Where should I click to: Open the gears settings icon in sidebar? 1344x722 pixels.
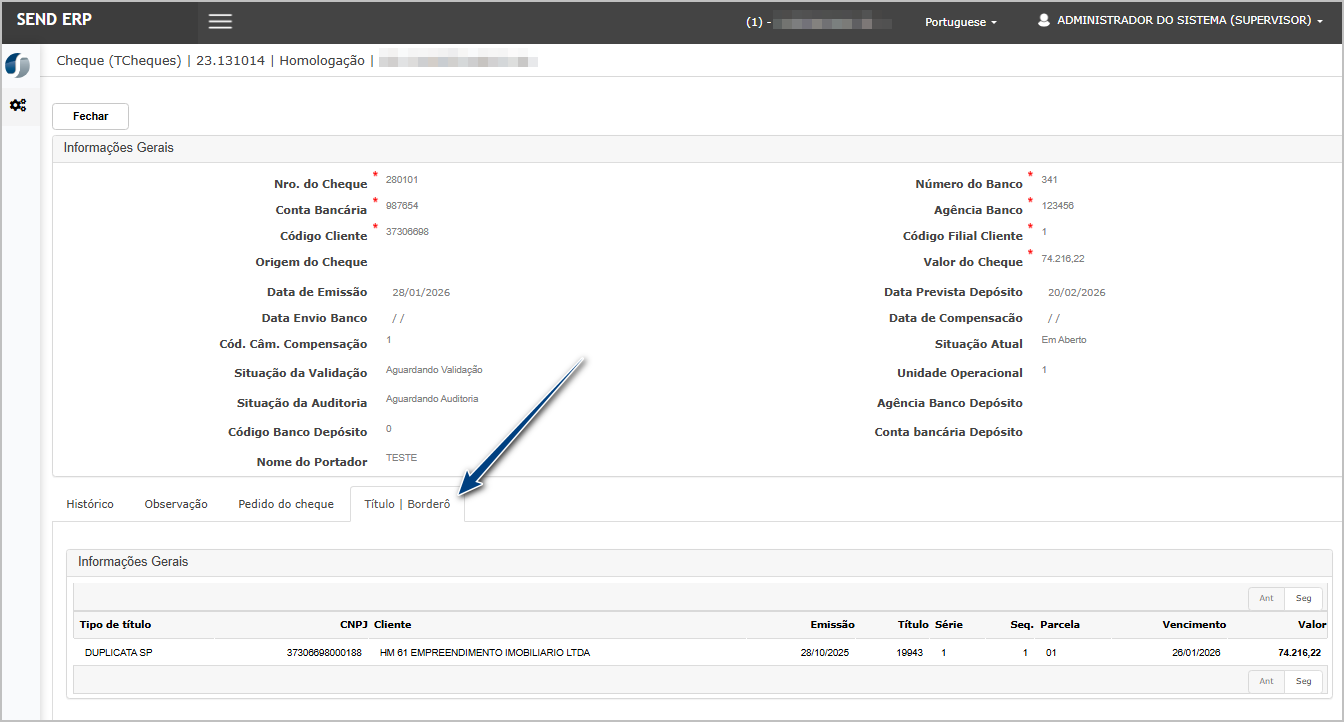(x=18, y=104)
